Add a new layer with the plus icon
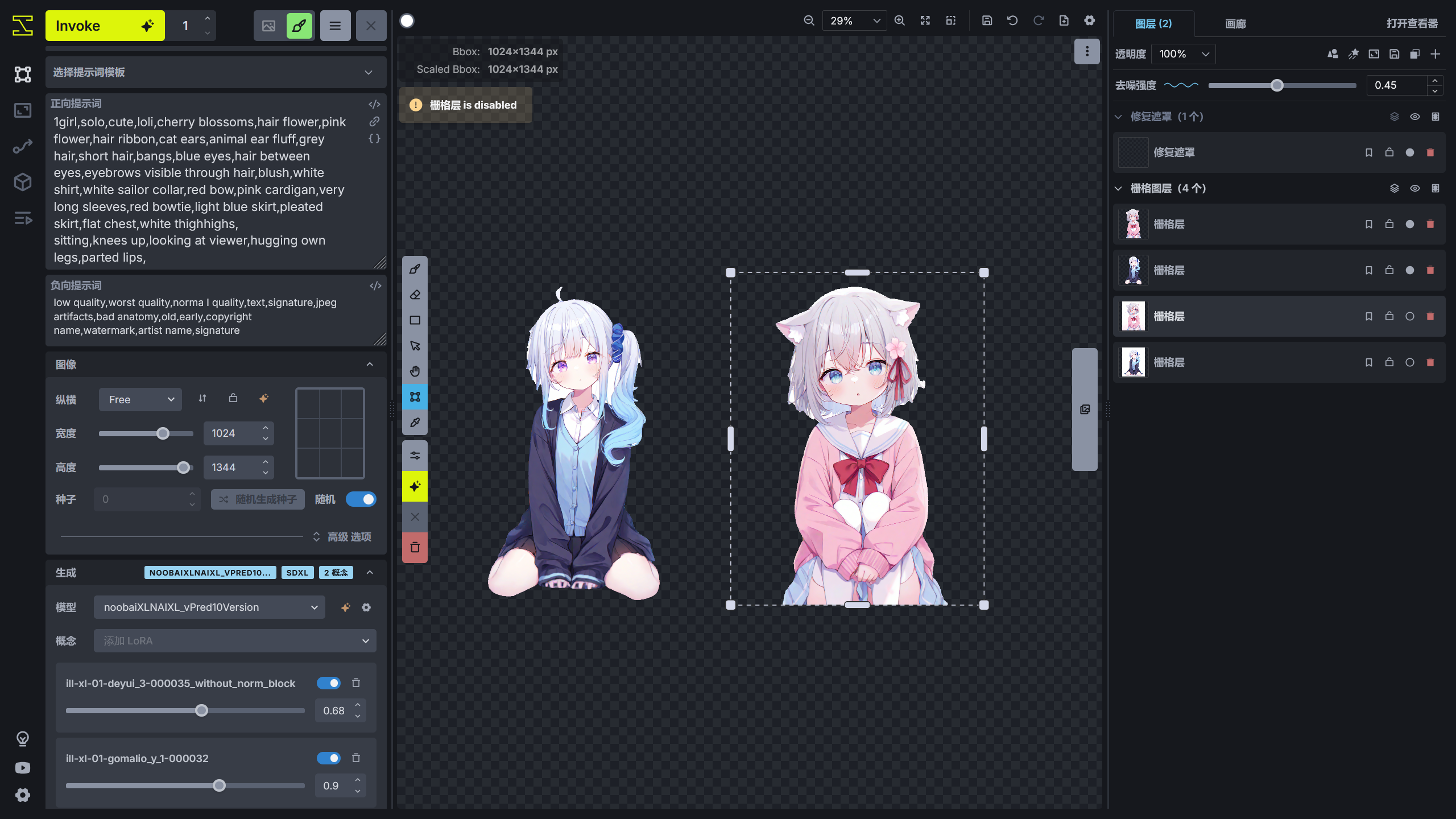The width and height of the screenshot is (1456, 819). (x=1436, y=54)
